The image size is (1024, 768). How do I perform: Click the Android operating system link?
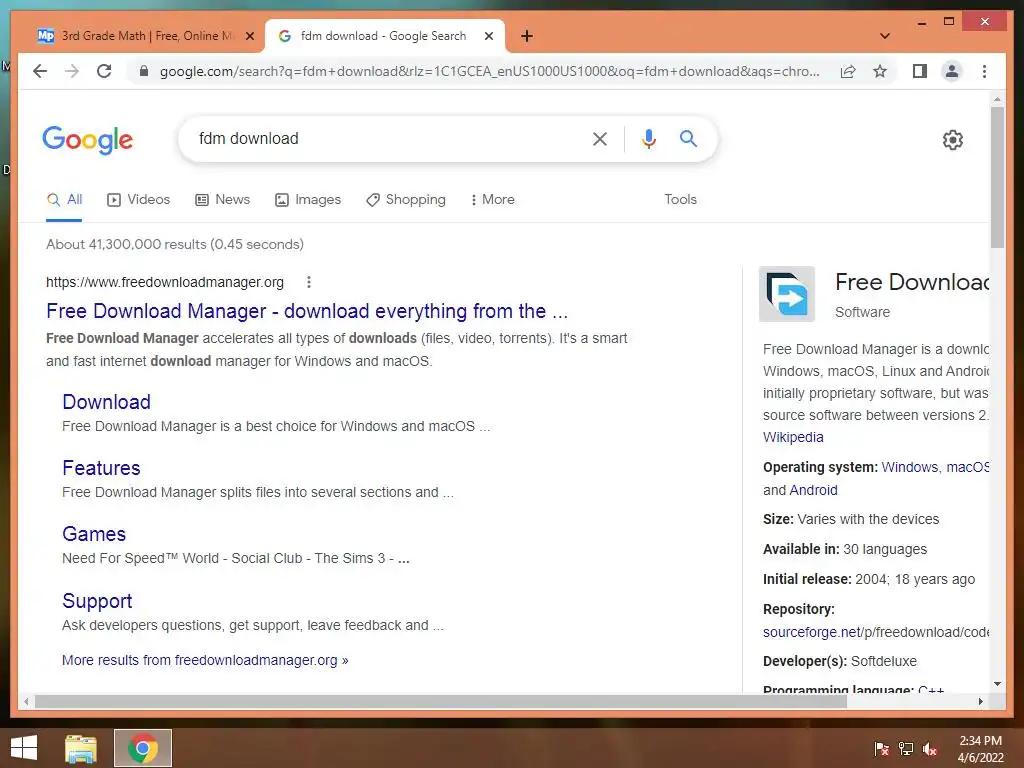point(813,490)
